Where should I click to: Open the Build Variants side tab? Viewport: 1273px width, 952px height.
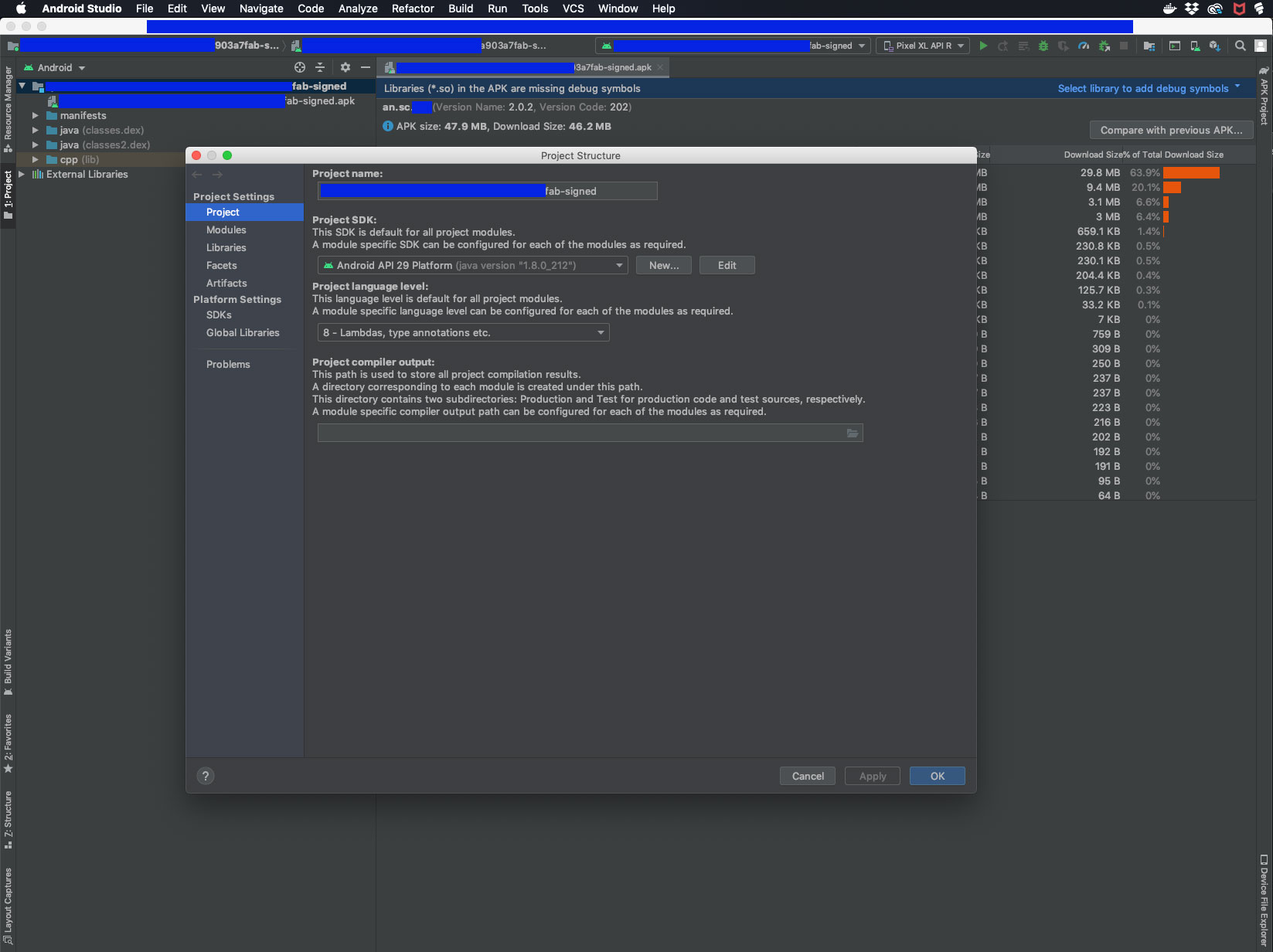tap(8, 661)
